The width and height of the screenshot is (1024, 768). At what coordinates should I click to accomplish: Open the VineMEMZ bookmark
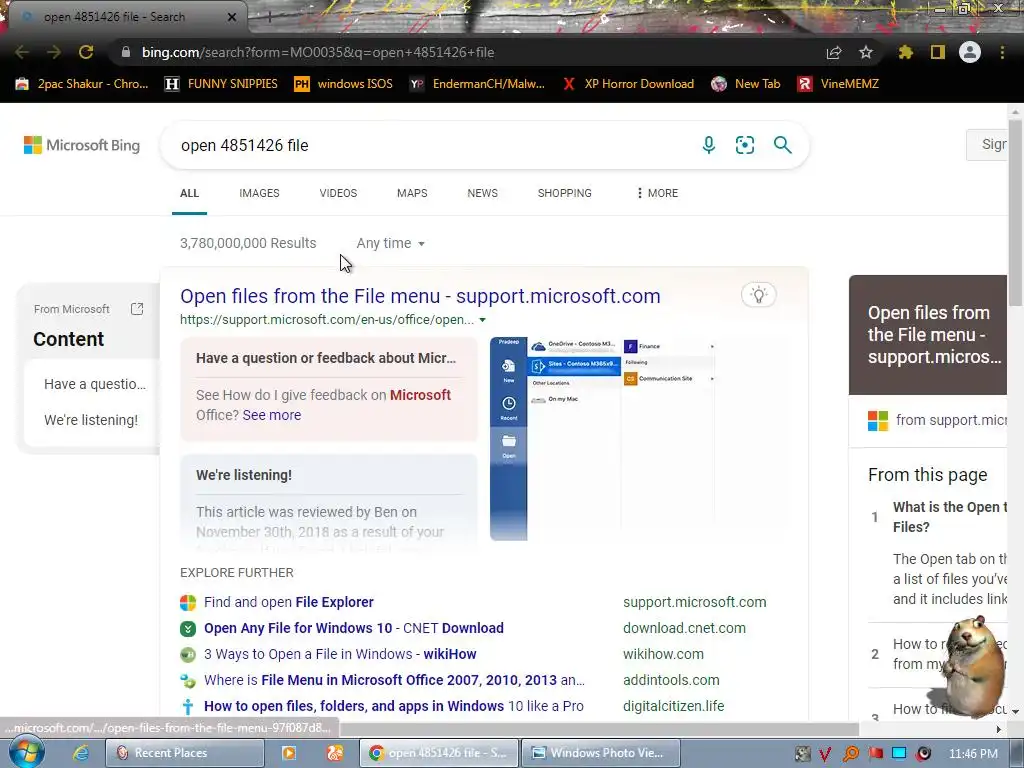tap(839, 84)
